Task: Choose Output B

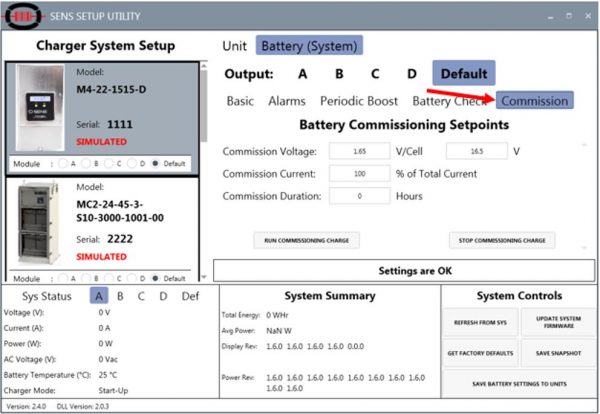Action: point(339,73)
